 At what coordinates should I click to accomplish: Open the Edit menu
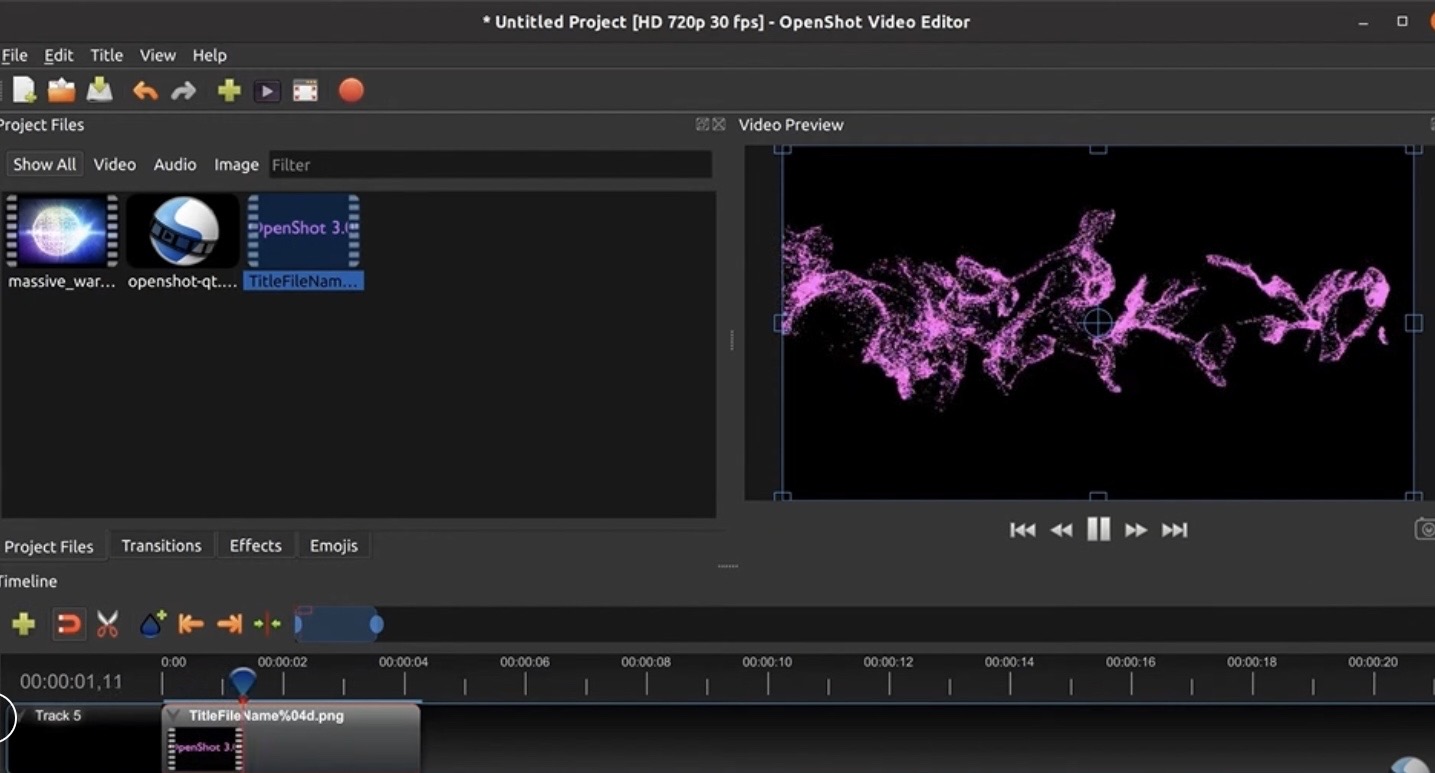(59, 55)
